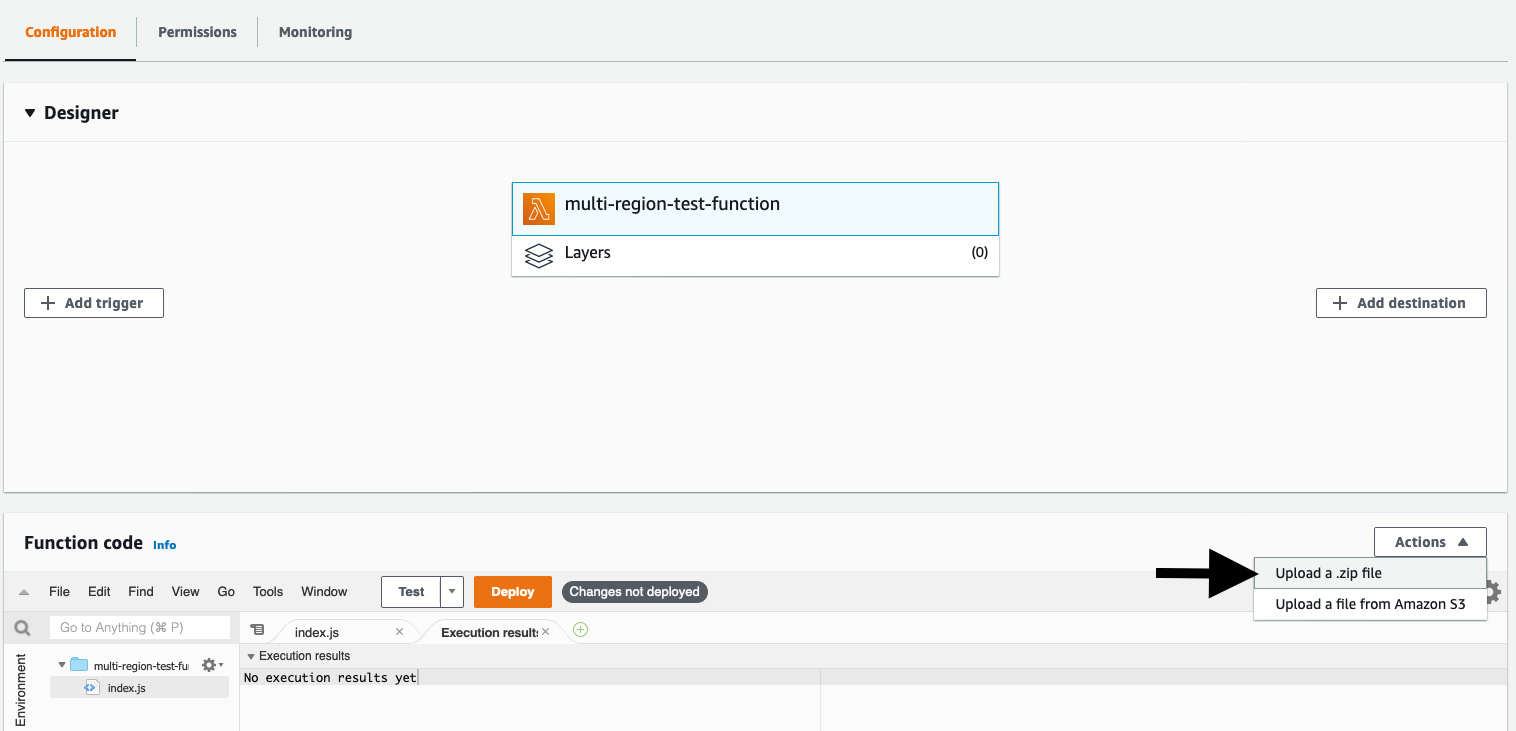Click the Add trigger button

[x=94, y=303]
